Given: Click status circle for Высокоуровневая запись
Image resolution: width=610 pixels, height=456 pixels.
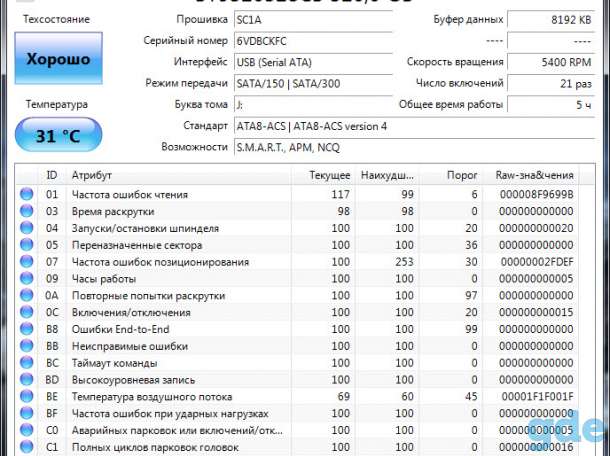Looking at the screenshot, I should (26, 379).
